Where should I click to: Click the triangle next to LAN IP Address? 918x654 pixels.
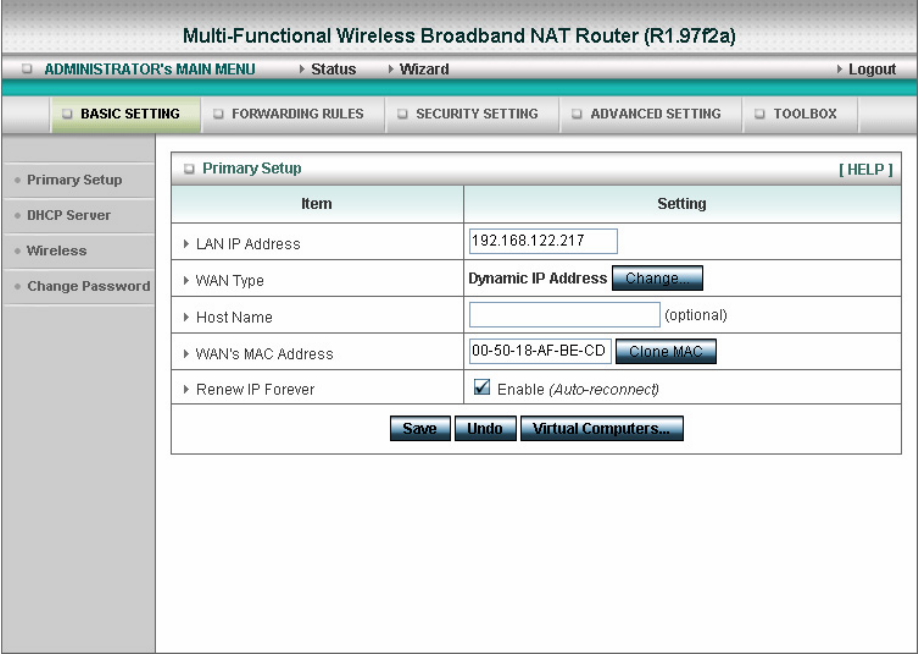[186, 244]
